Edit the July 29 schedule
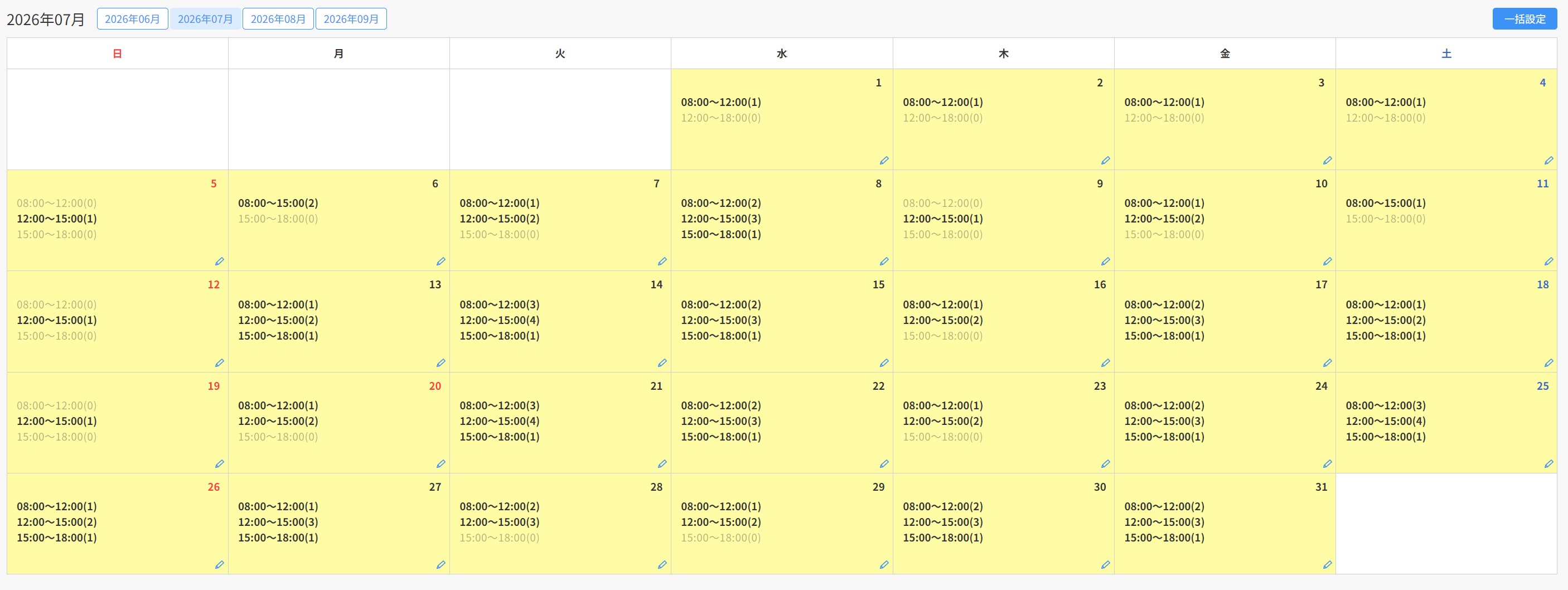The height and width of the screenshot is (590, 1568). (x=884, y=565)
